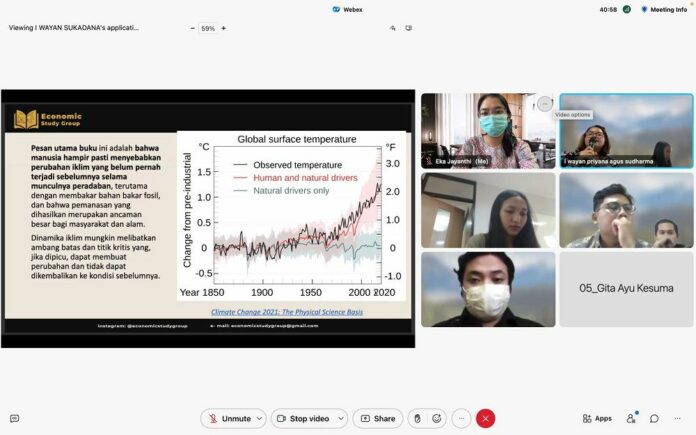This screenshot has width=696, height=435.
Task: Open audio options arrow beside Unmute
Action: (260, 418)
